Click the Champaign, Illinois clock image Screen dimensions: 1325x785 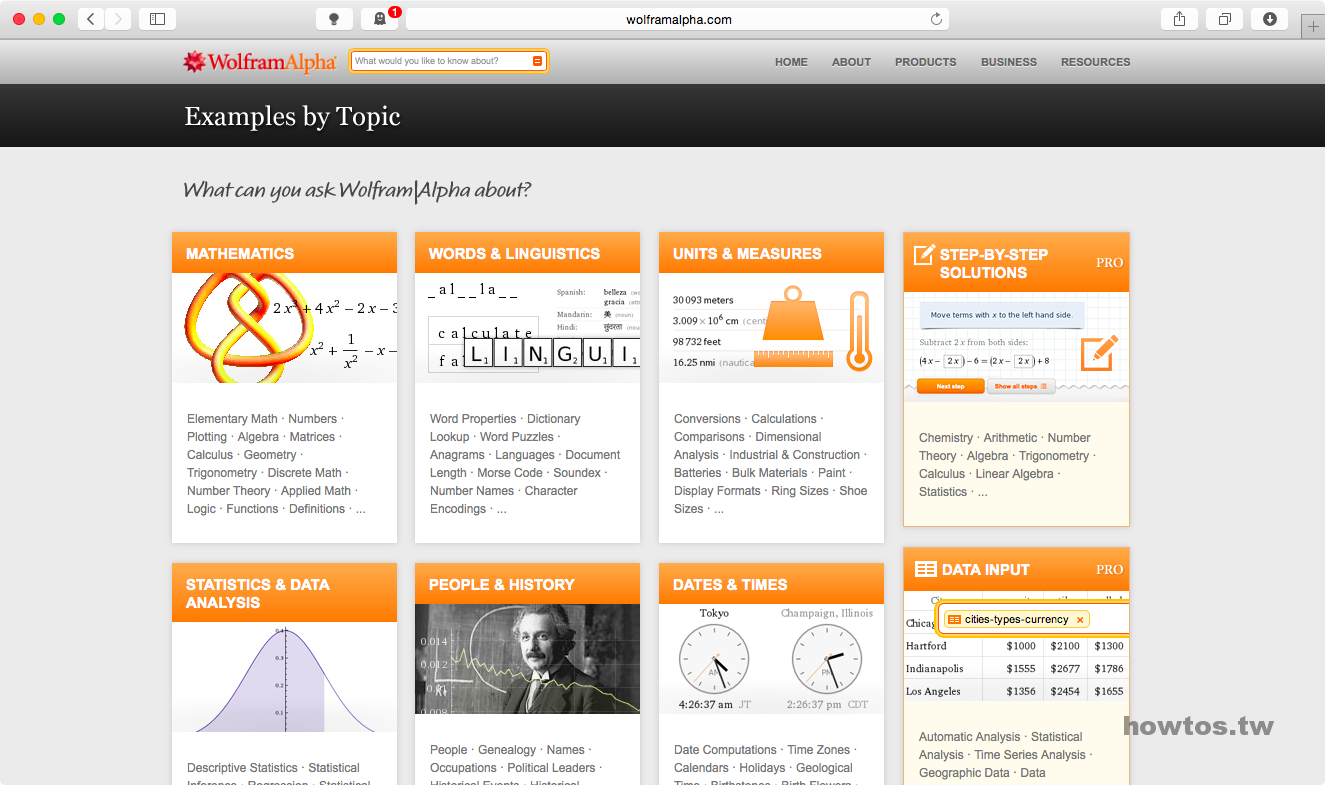click(x=827, y=660)
